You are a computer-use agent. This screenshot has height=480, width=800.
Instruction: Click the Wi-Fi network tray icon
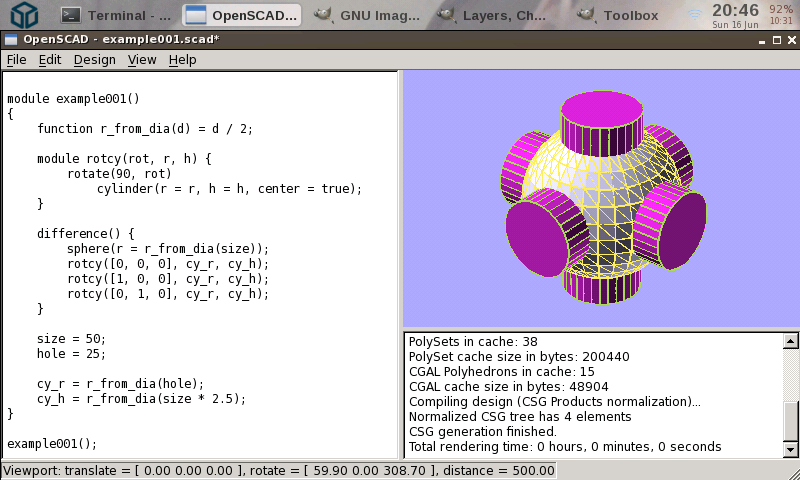tap(694, 14)
